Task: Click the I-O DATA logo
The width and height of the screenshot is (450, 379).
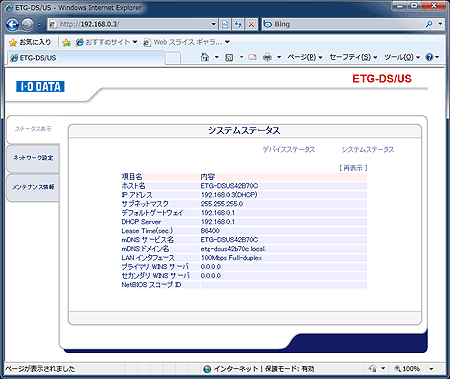Action: [40, 87]
